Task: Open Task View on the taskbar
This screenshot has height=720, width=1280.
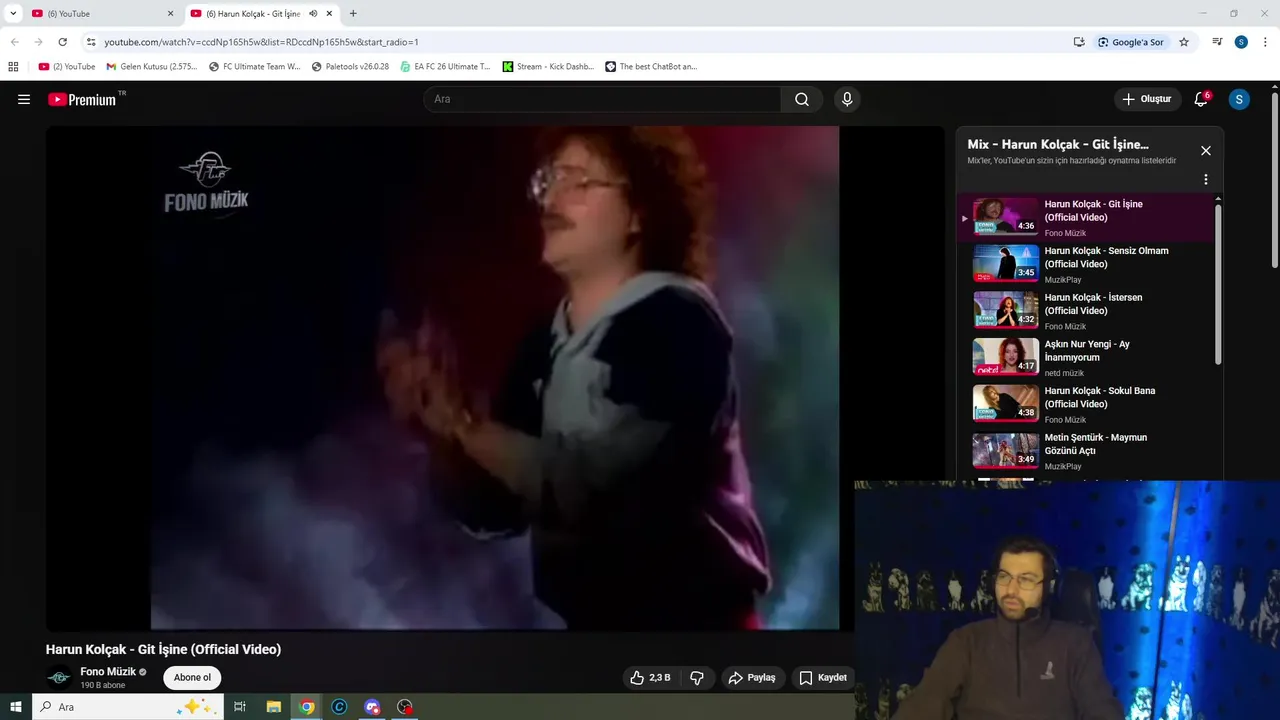Action: (x=240, y=707)
